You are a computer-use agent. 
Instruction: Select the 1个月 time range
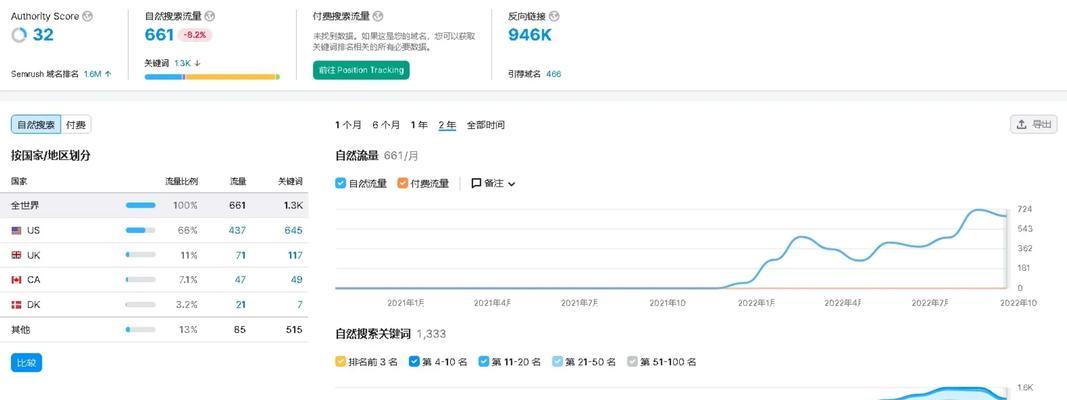(x=348, y=125)
